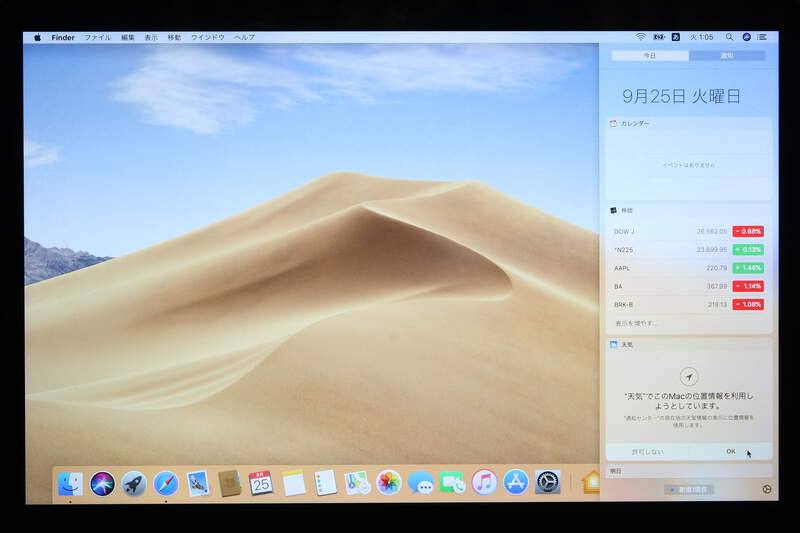Viewport: 800px width, 533px height.
Task: Click the 9月25日 火曜日 date heading
Action: (681, 96)
